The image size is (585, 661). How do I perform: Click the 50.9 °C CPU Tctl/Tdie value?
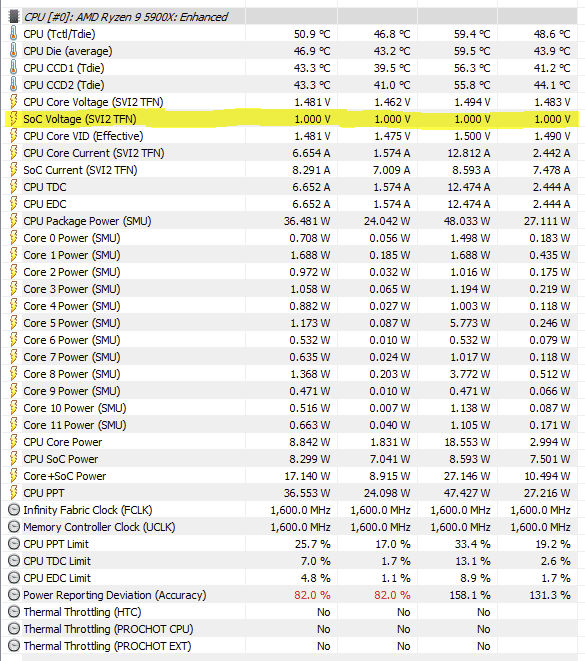(312, 34)
